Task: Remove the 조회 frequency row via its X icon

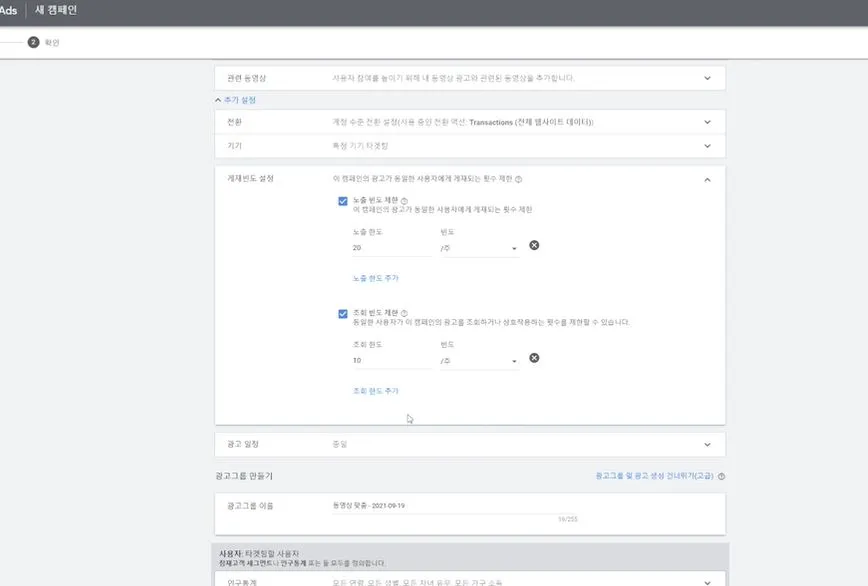Action: click(x=534, y=357)
